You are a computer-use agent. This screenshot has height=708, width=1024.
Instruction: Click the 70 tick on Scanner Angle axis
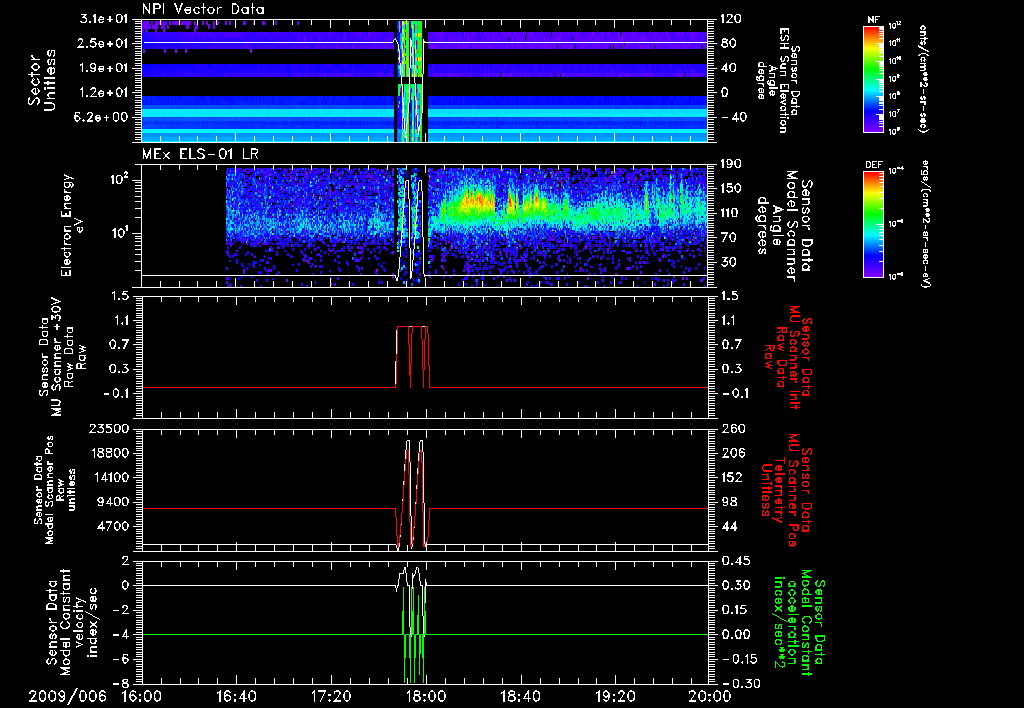tap(729, 238)
